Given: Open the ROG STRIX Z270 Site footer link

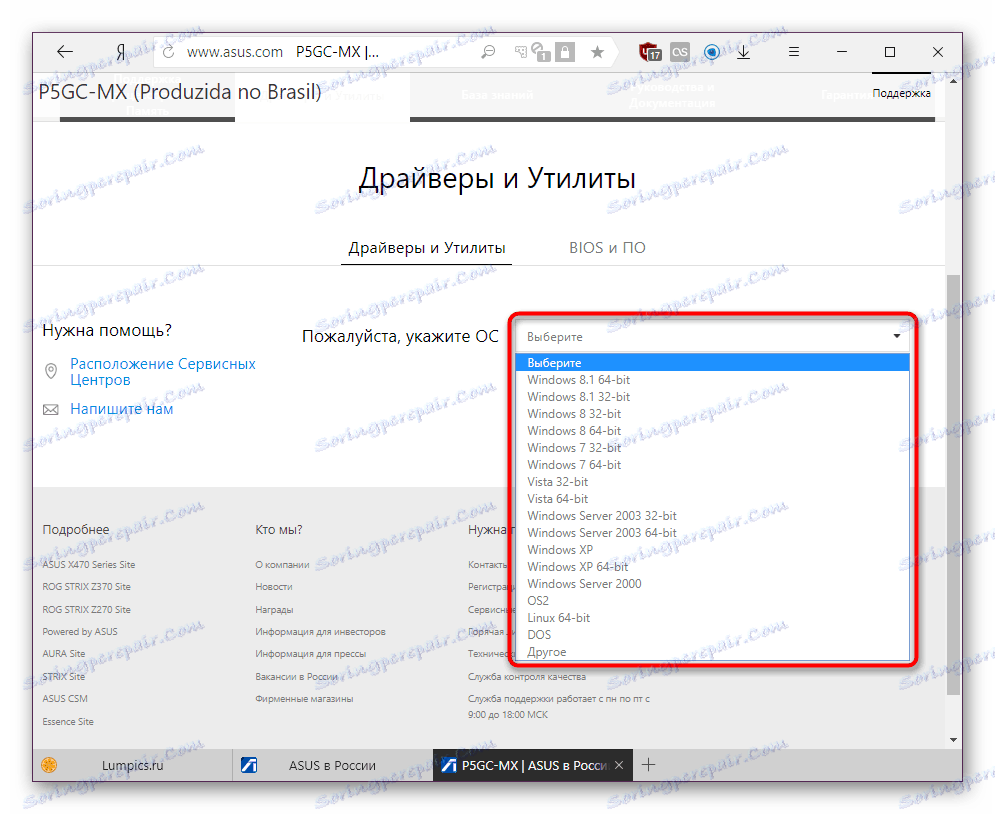Looking at the screenshot, I should (86, 610).
